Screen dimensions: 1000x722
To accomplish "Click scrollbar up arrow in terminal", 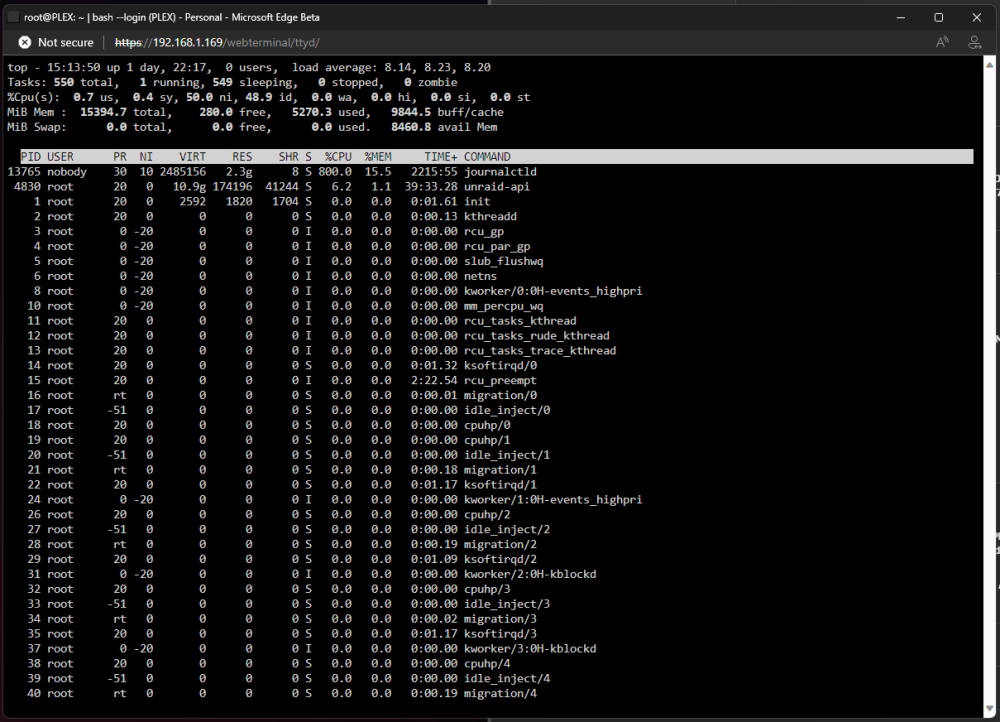I will [989, 65].
